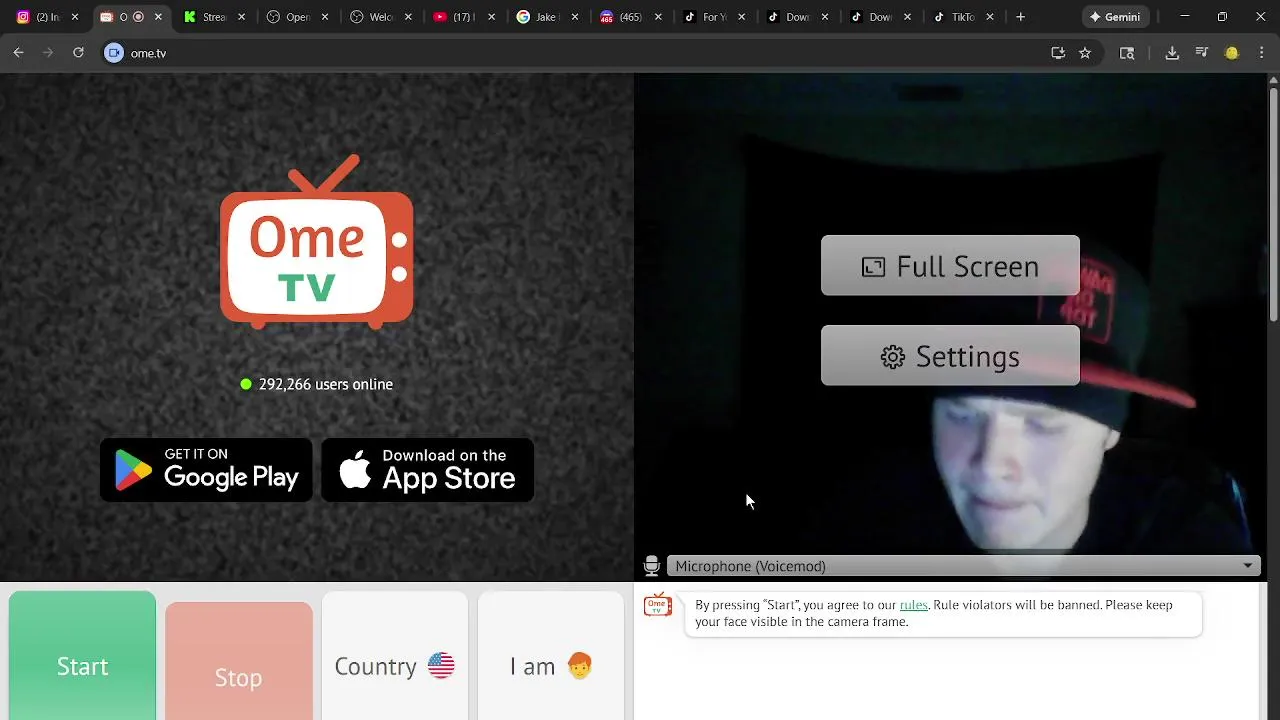Open the Country selector
The image size is (1280, 720).
tap(395, 656)
